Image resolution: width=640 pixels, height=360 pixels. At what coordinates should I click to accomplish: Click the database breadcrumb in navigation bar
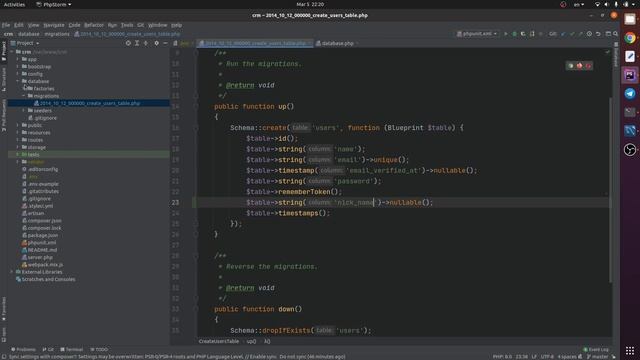[29, 34]
